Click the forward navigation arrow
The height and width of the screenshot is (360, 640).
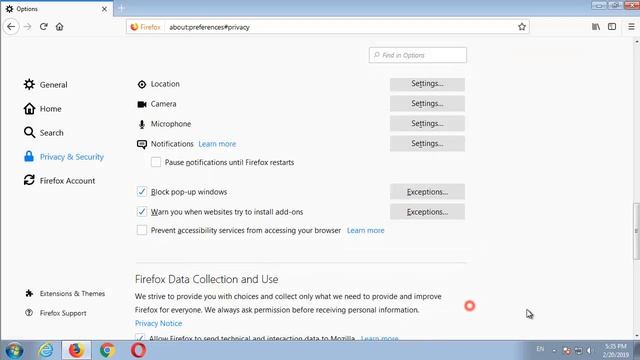pos(27,27)
